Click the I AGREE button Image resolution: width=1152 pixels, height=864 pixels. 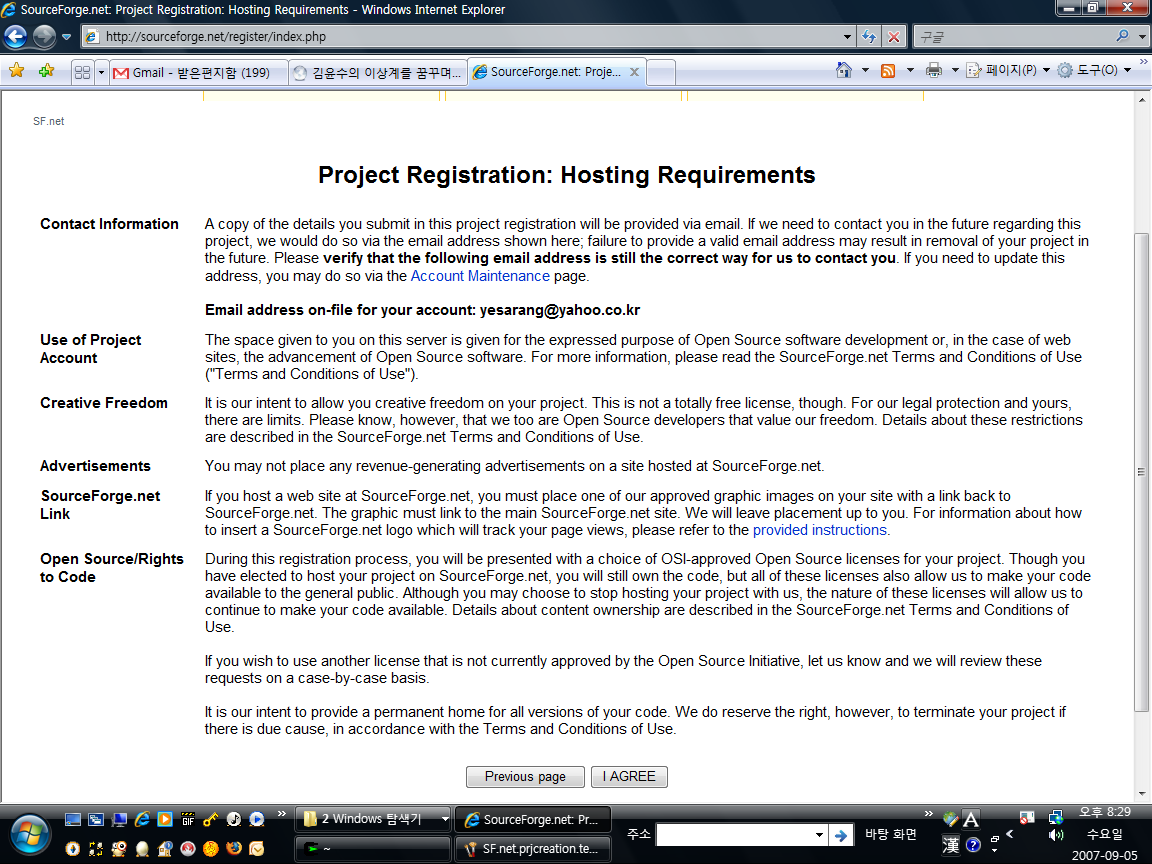coord(629,777)
